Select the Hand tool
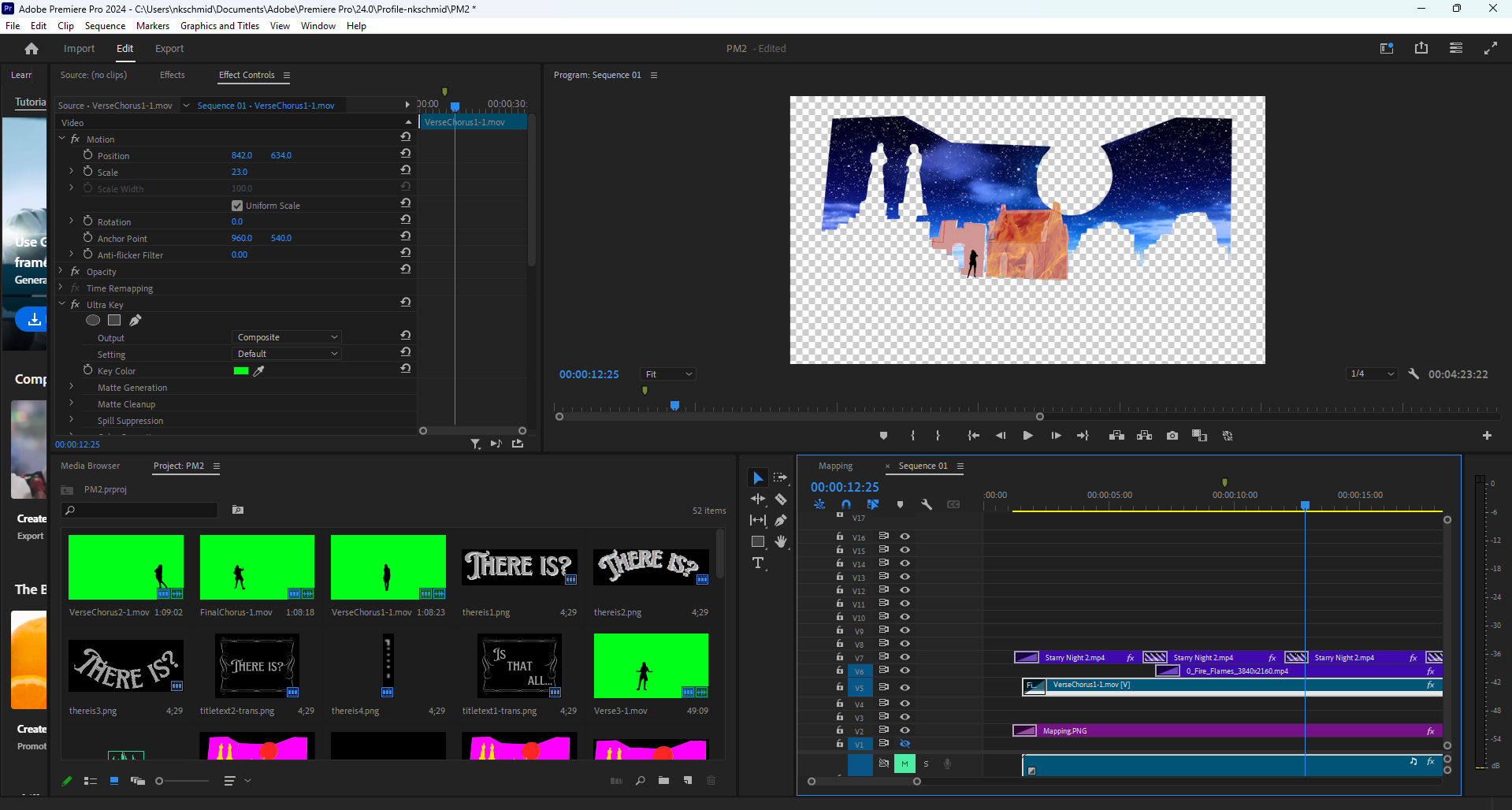1512x810 pixels. pyautogui.click(x=780, y=541)
